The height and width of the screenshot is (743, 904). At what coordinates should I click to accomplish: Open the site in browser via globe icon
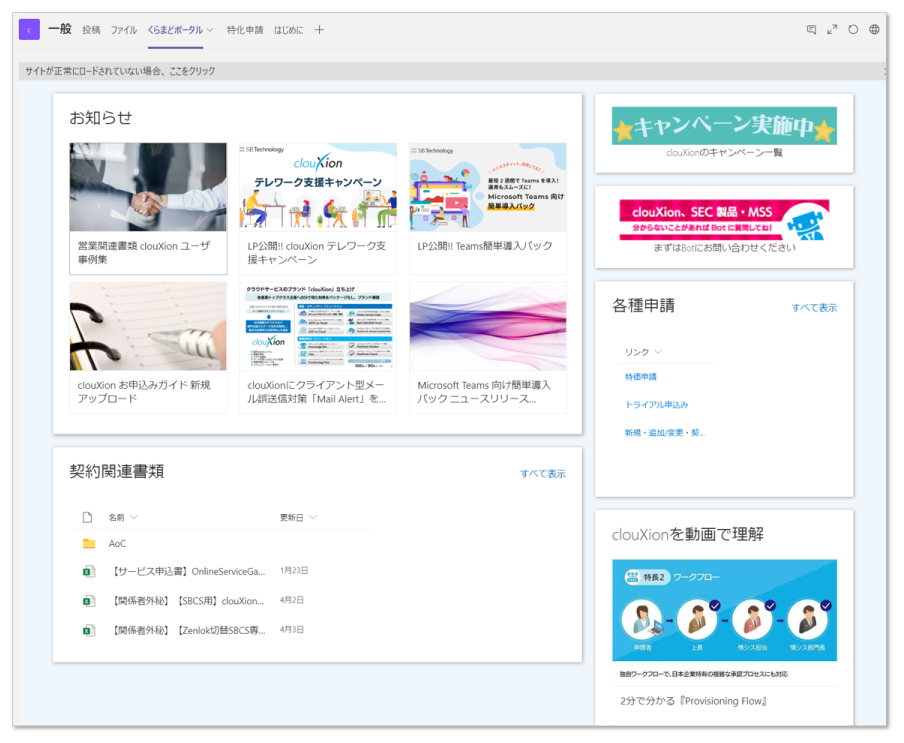[x=874, y=30]
